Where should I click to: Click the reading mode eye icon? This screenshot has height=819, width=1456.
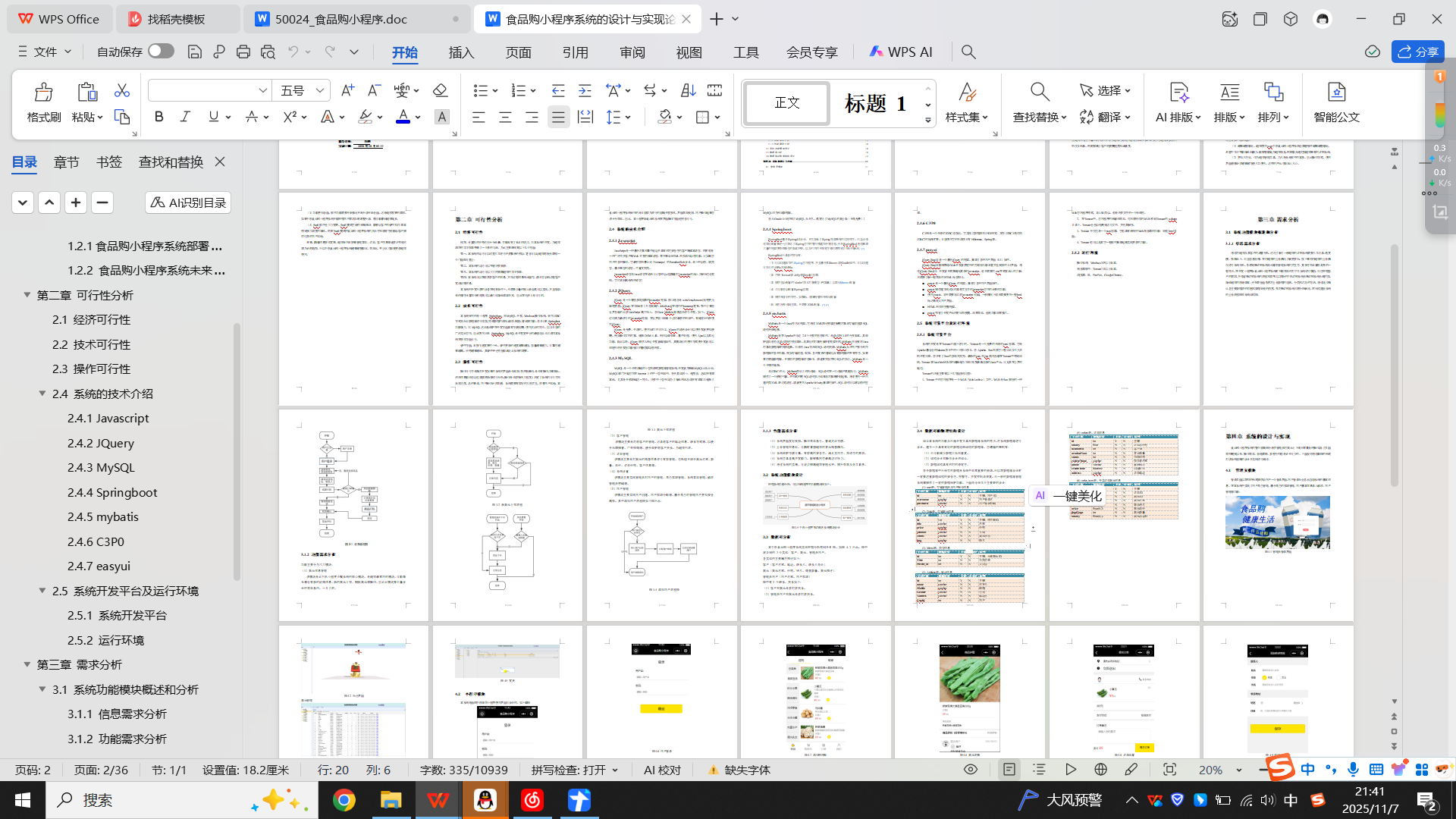(970, 770)
